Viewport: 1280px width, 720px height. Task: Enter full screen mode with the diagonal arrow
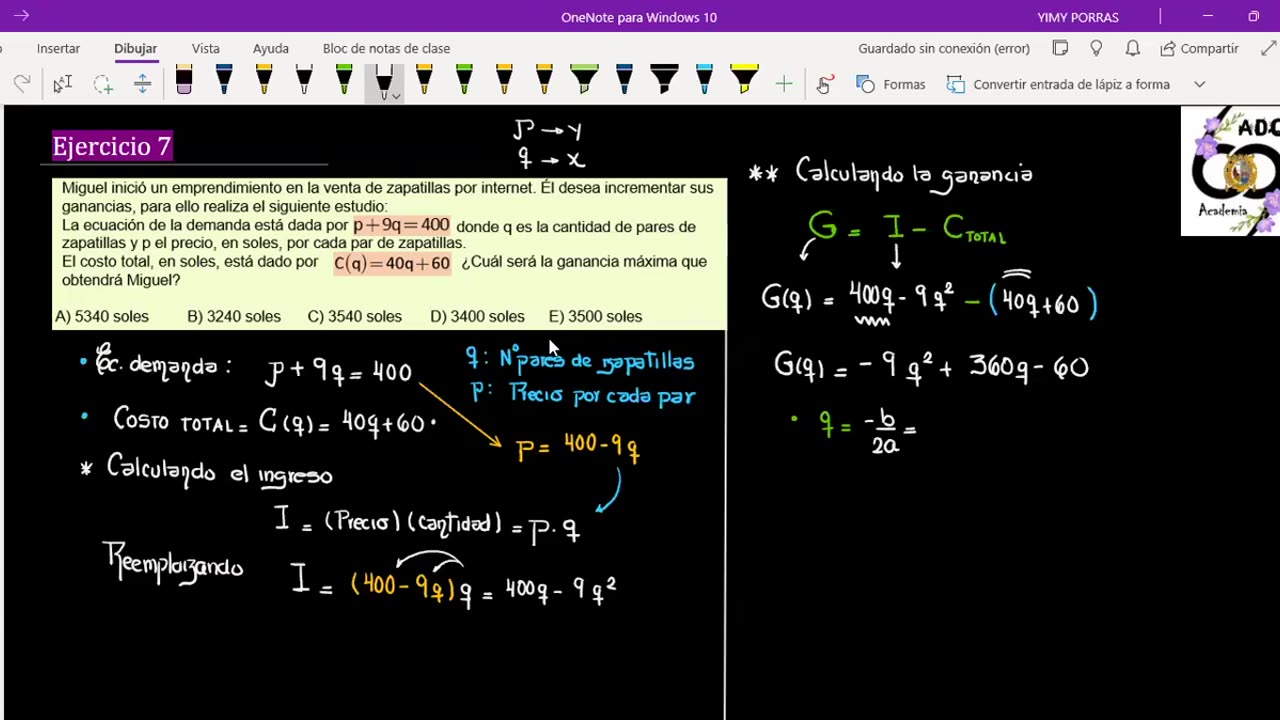click(1268, 48)
